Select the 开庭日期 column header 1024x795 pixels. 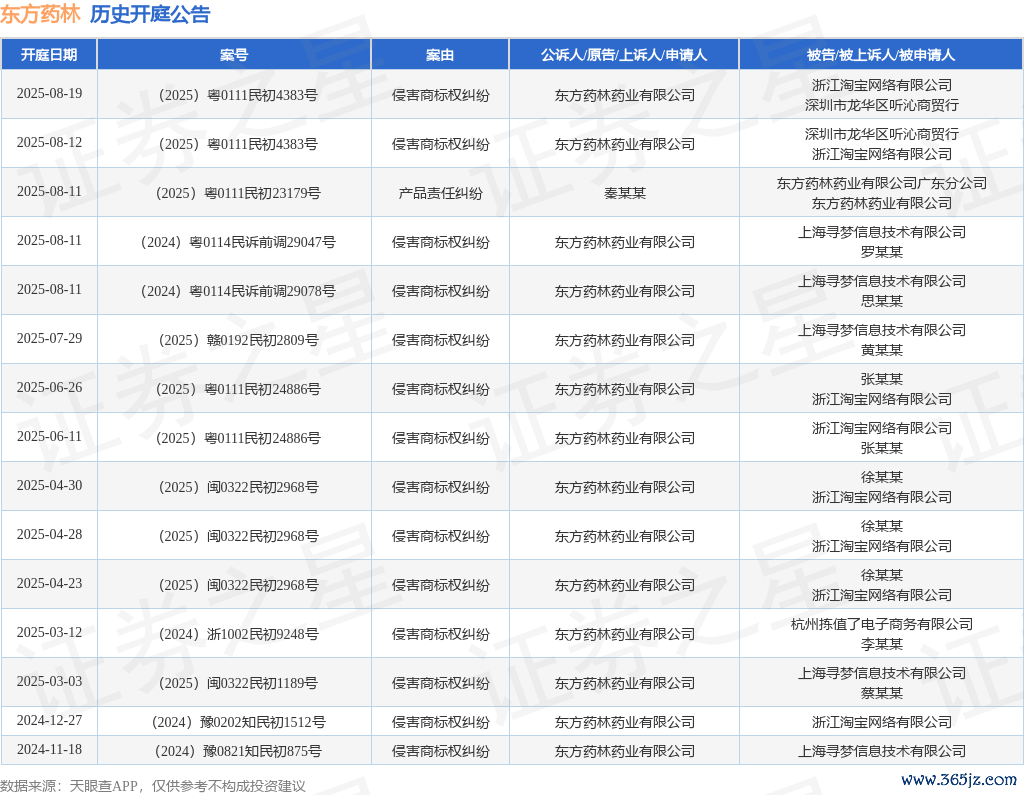point(49,55)
